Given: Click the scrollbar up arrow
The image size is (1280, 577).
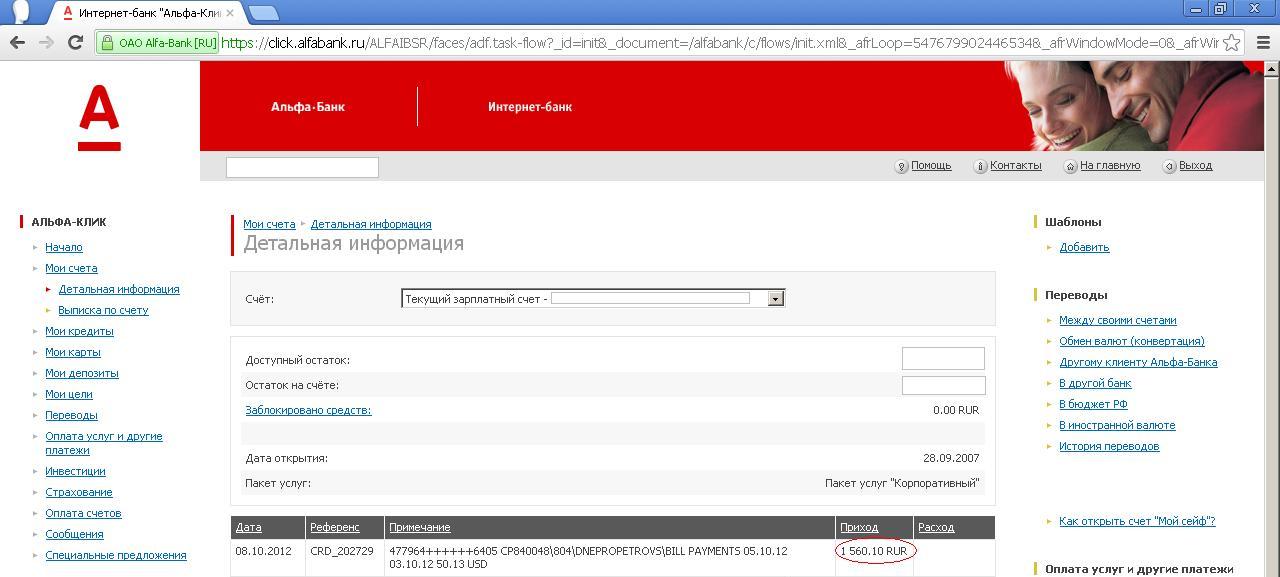Looking at the screenshot, I should pos(1272,68).
